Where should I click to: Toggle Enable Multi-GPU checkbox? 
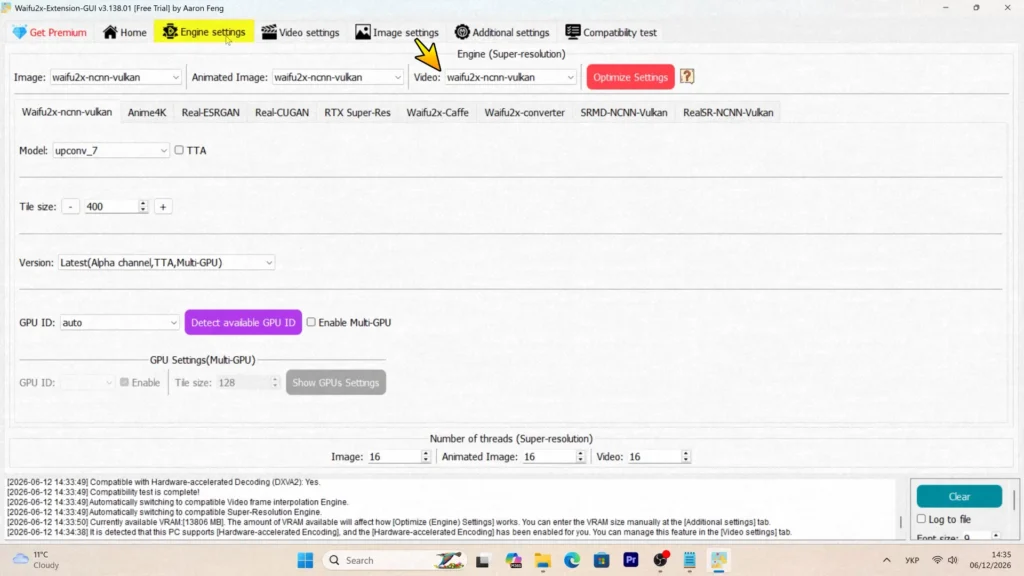pyautogui.click(x=312, y=322)
